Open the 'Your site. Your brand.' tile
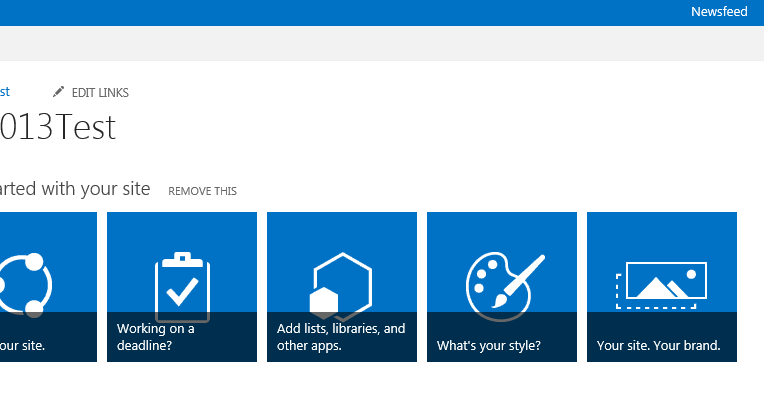This screenshot has height=401, width=764. [x=662, y=287]
